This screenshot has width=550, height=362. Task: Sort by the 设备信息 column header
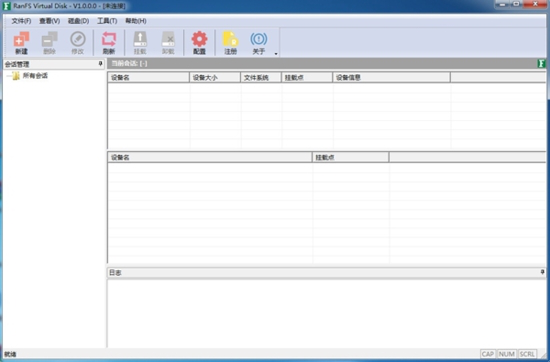point(391,78)
